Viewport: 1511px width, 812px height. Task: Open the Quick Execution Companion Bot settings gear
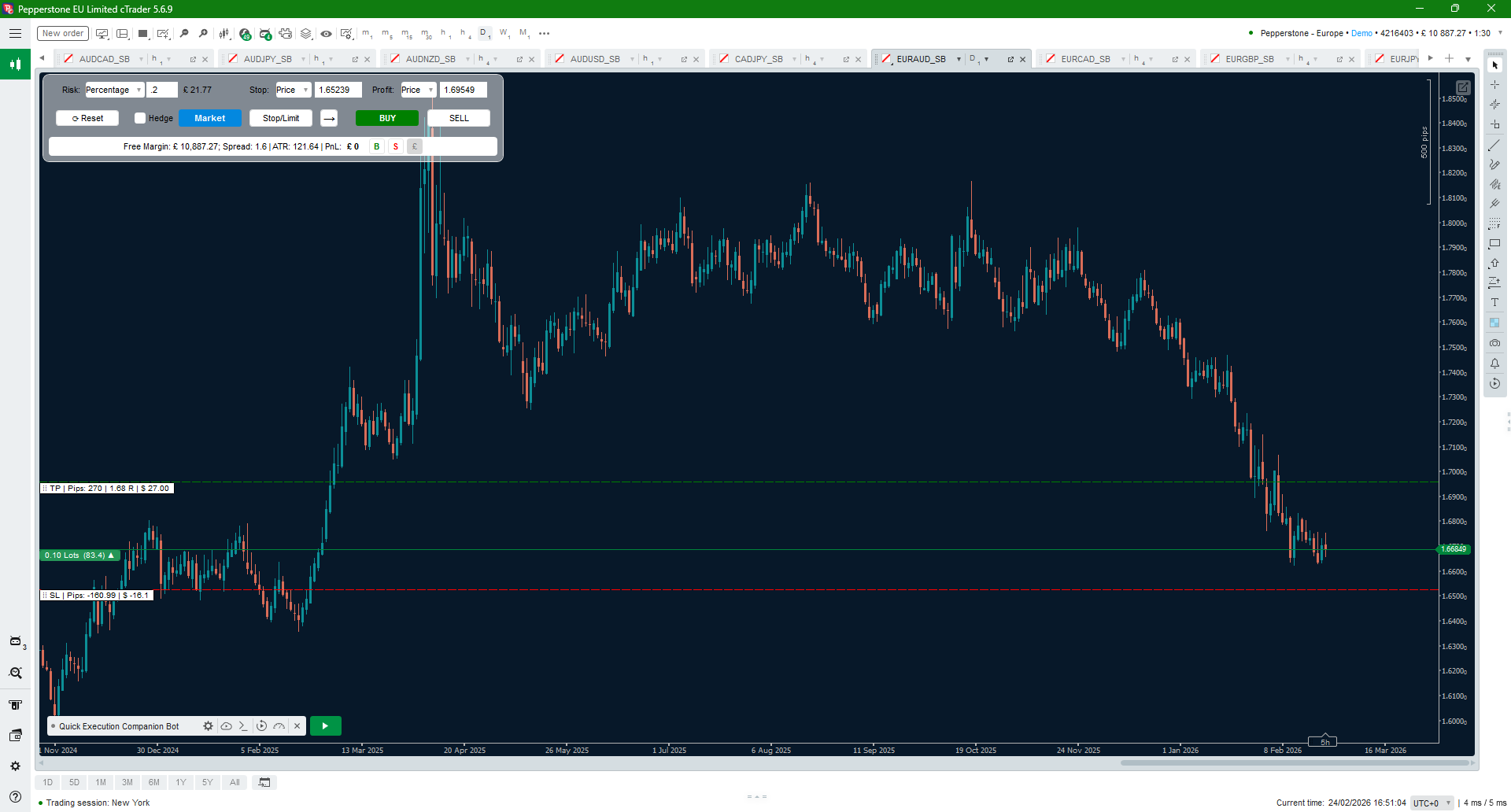click(x=208, y=726)
